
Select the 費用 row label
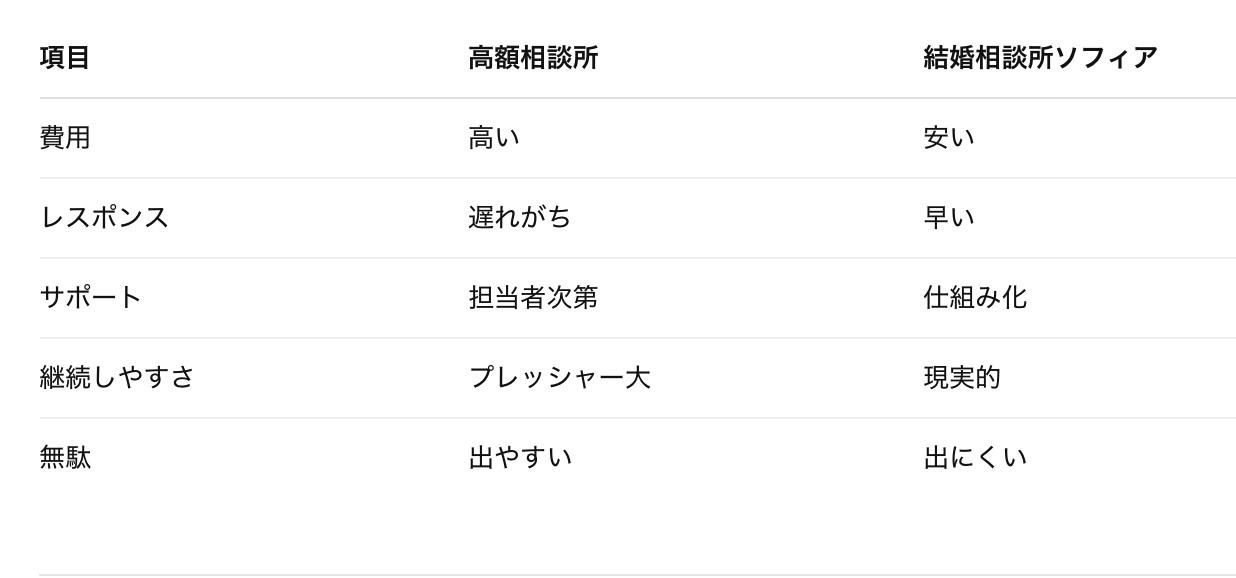pyautogui.click(x=65, y=138)
